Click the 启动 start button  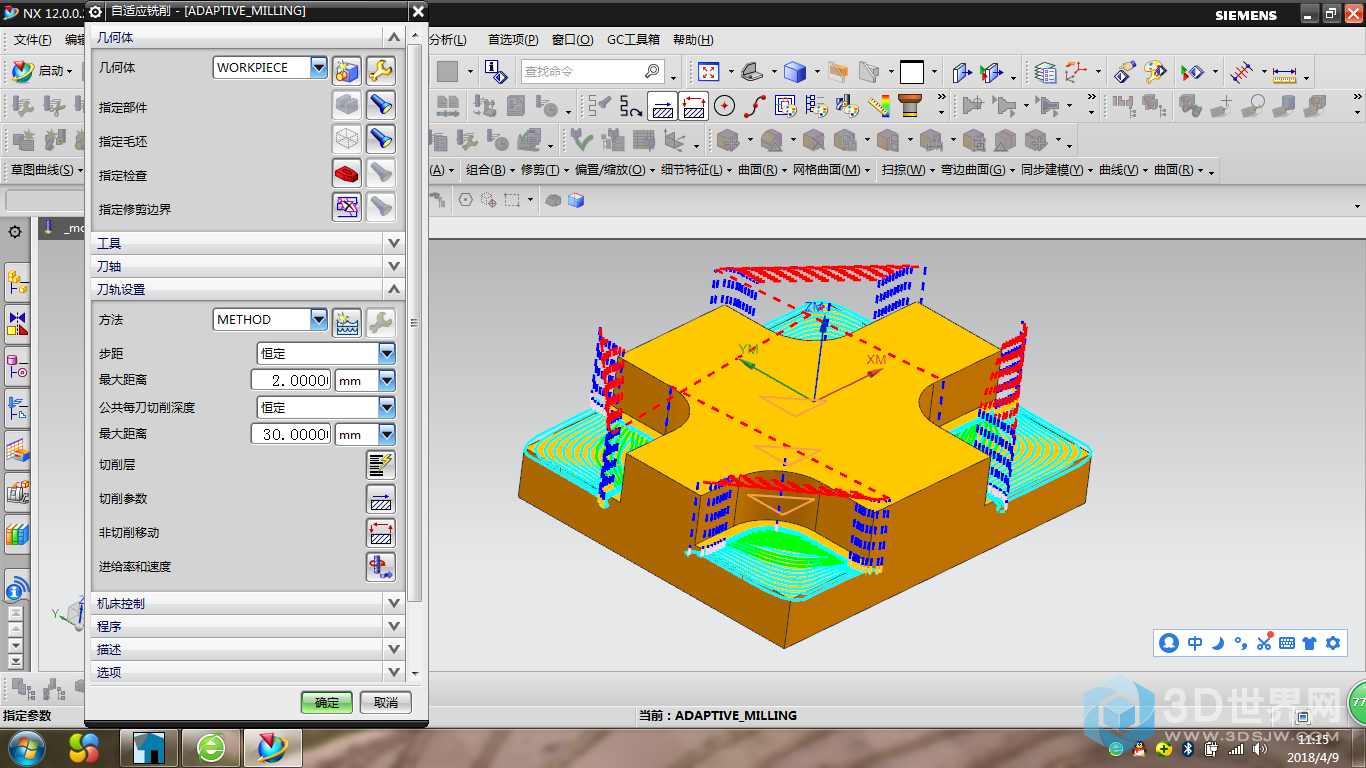pyautogui.click(x=41, y=71)
